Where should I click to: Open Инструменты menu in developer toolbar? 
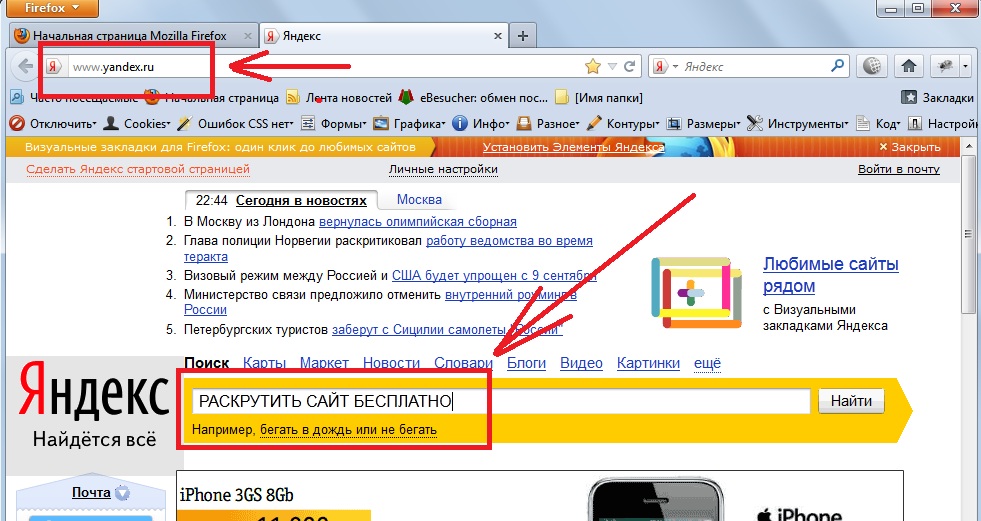pos(798,124)
